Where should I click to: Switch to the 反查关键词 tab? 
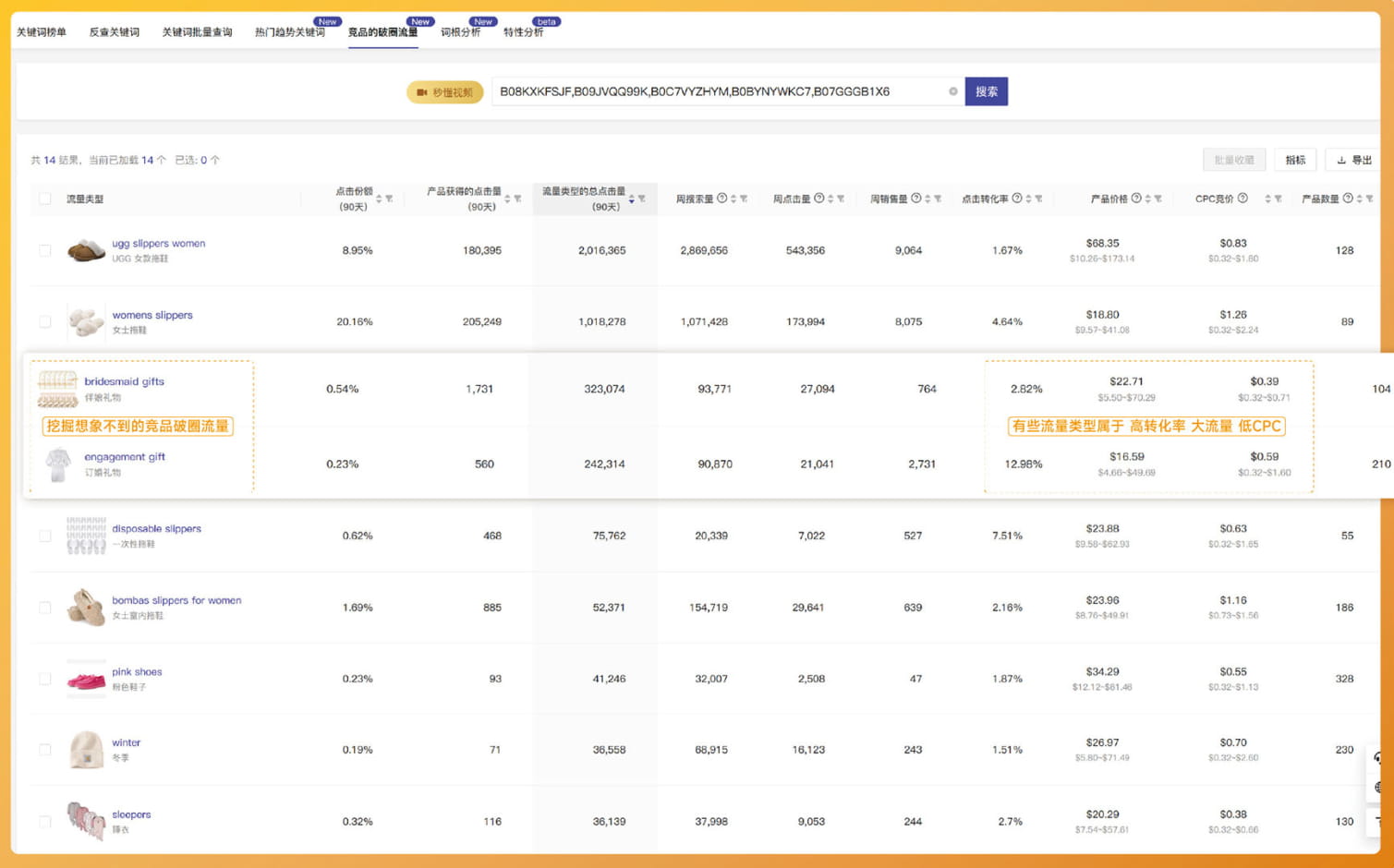[114, 32]
